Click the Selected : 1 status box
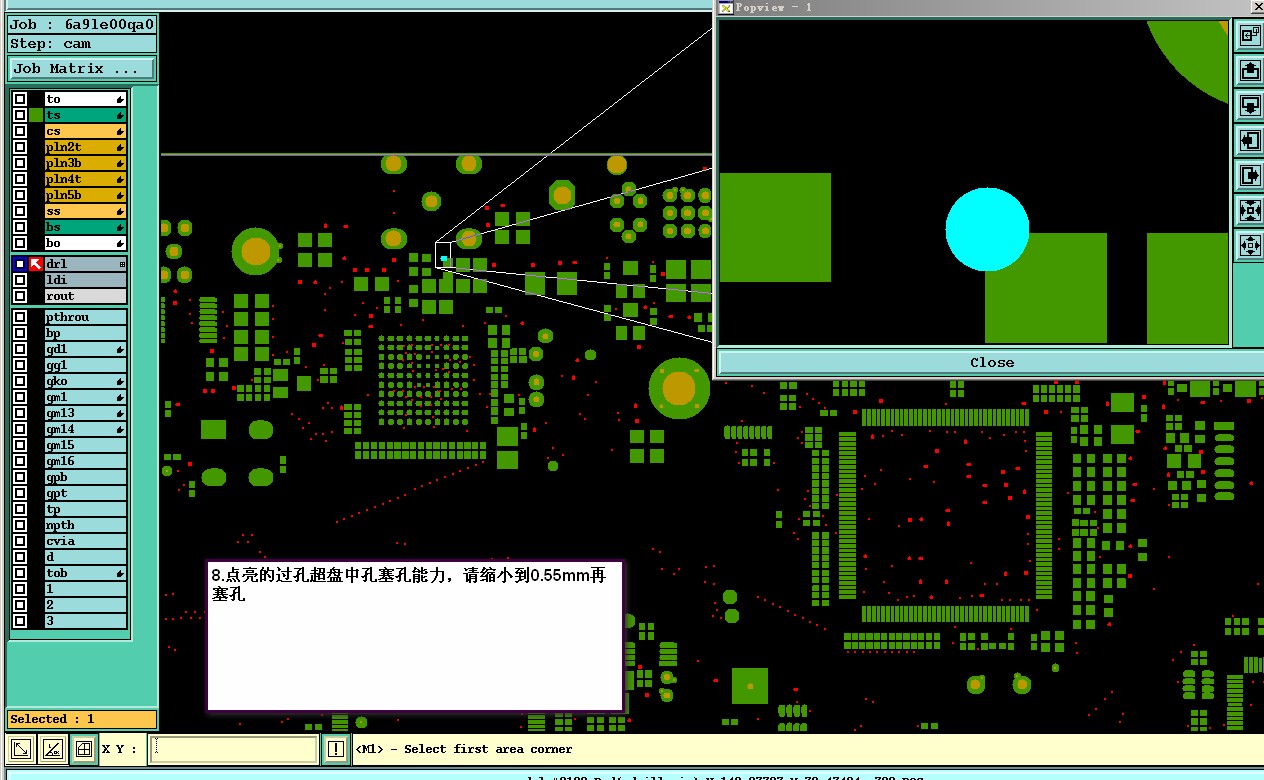1264x780 pixels. (82, 719)
